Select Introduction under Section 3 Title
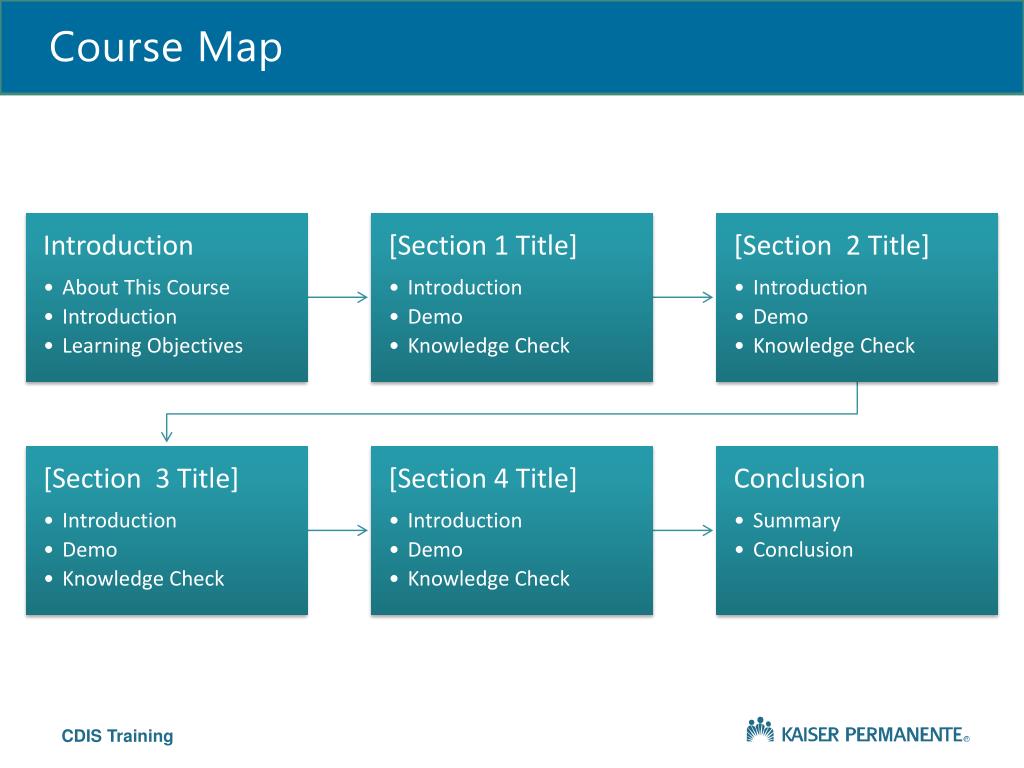1024x768 pixels. [120, 520]
